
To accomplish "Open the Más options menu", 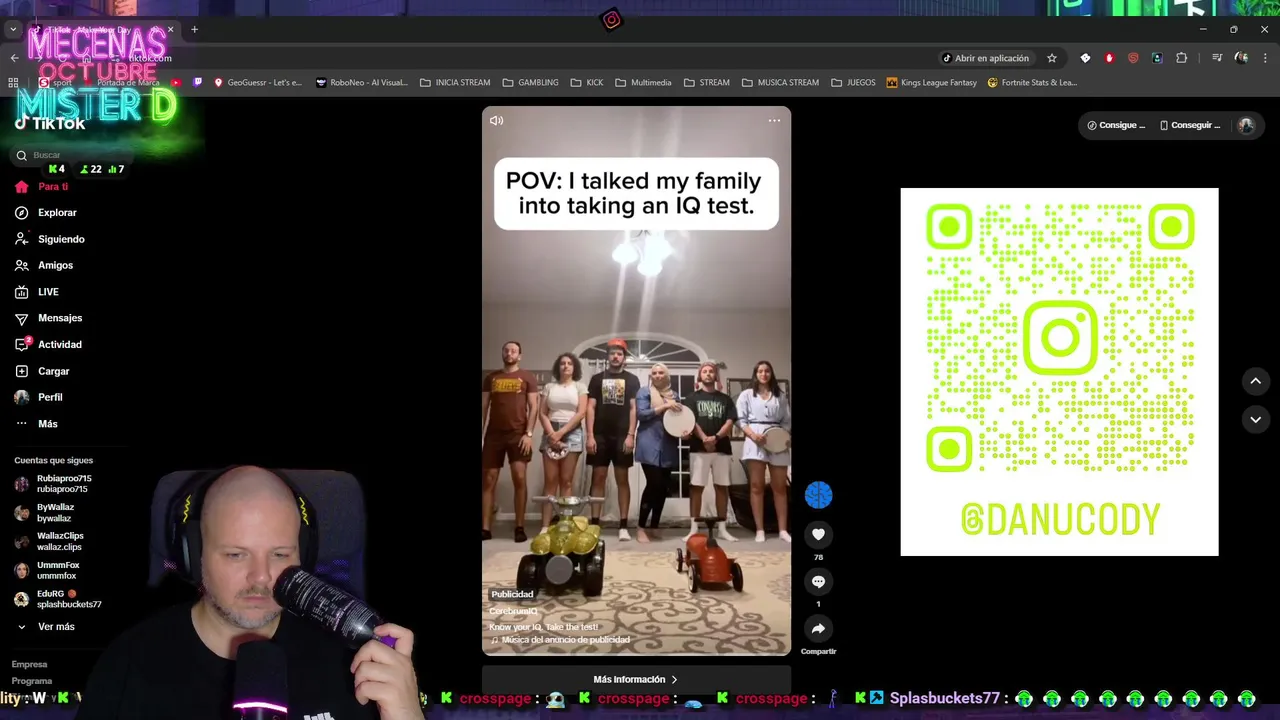I will 36,424.
